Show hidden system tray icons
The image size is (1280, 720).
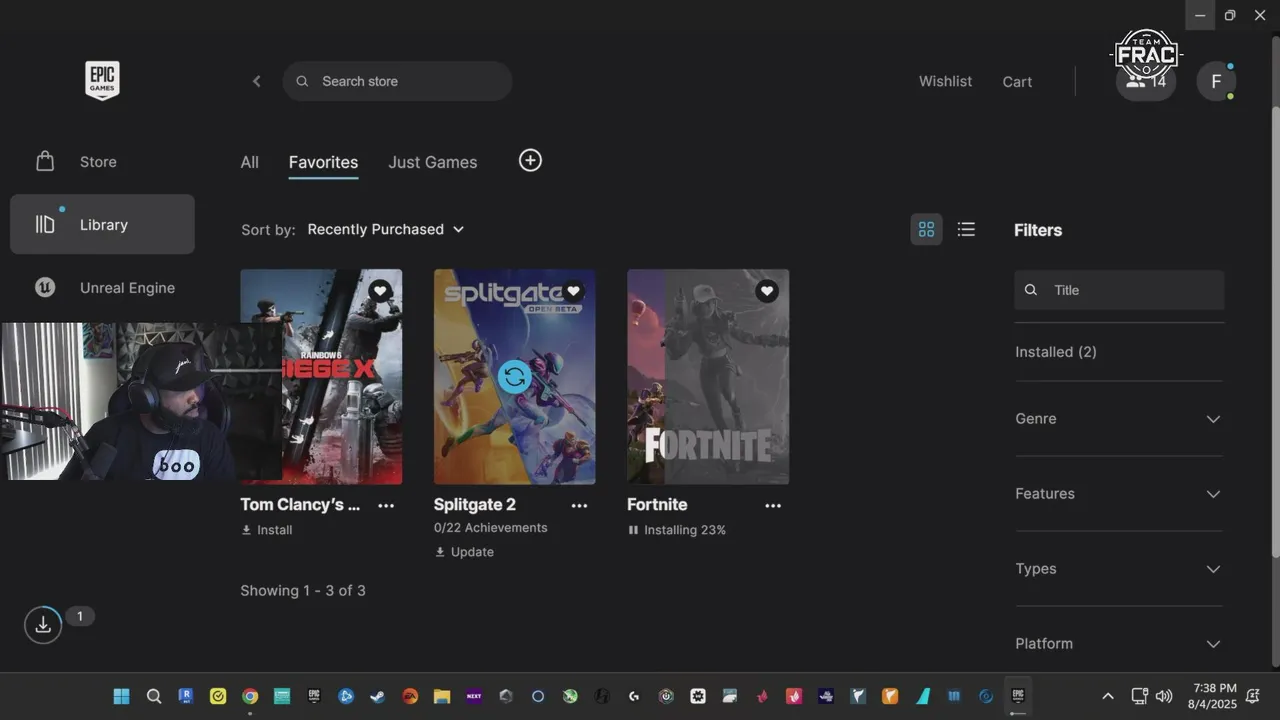1108,696
